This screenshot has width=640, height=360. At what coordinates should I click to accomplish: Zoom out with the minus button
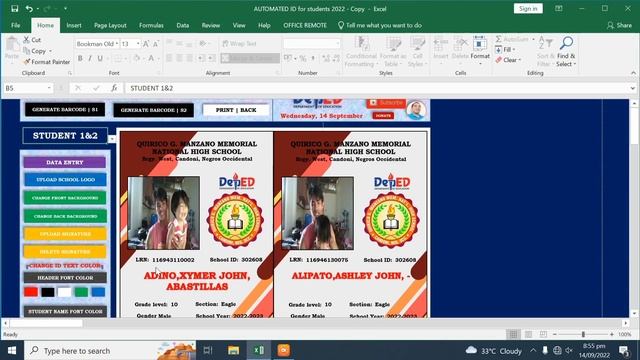(555, 334)
